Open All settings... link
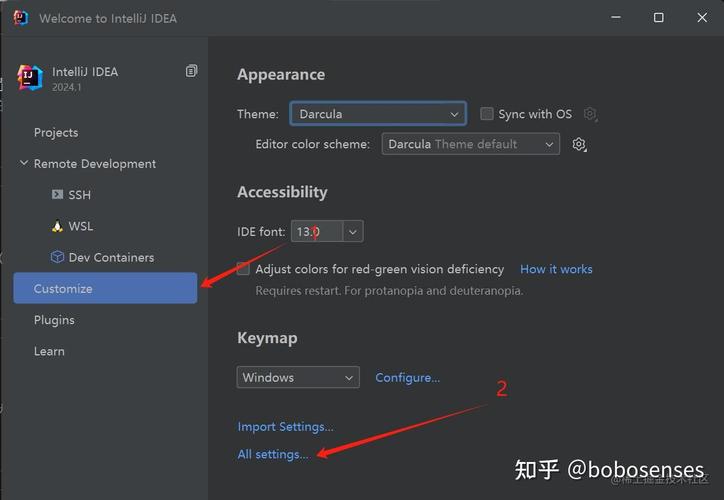724x500 pixels. [x=273, y=454]
